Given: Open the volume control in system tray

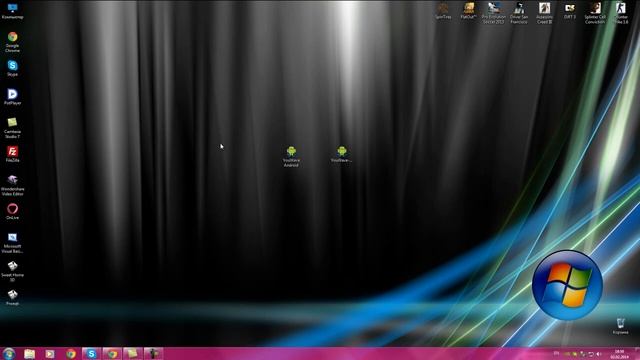Looking at the screenshot, I should (599, 354).
